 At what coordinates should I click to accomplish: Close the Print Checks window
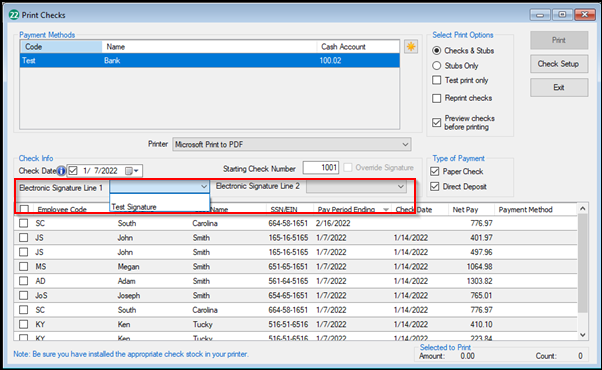pyautogui.click(x=584, y=15)
